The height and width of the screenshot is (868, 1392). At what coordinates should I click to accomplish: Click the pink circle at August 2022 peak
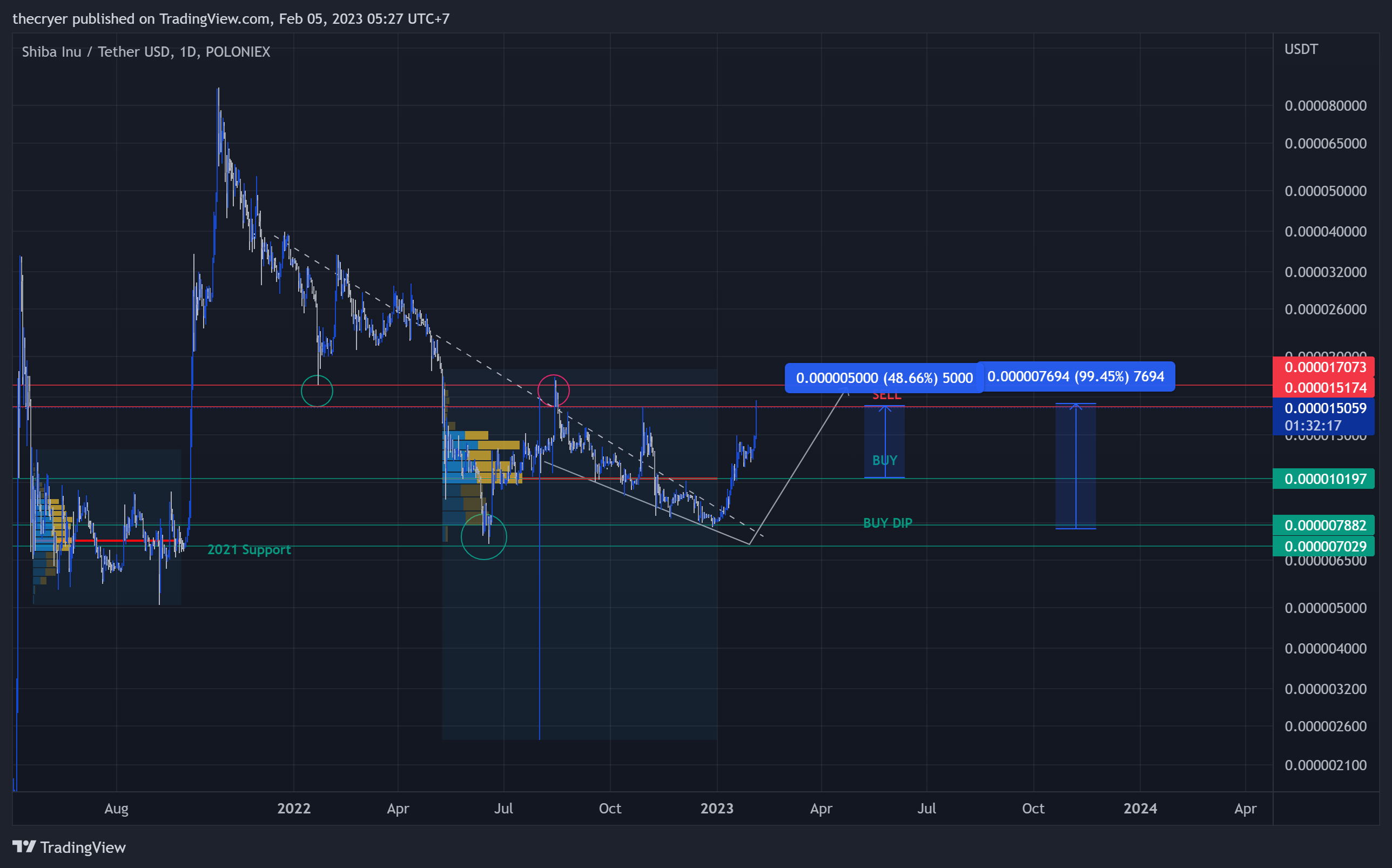pos(553,391)
